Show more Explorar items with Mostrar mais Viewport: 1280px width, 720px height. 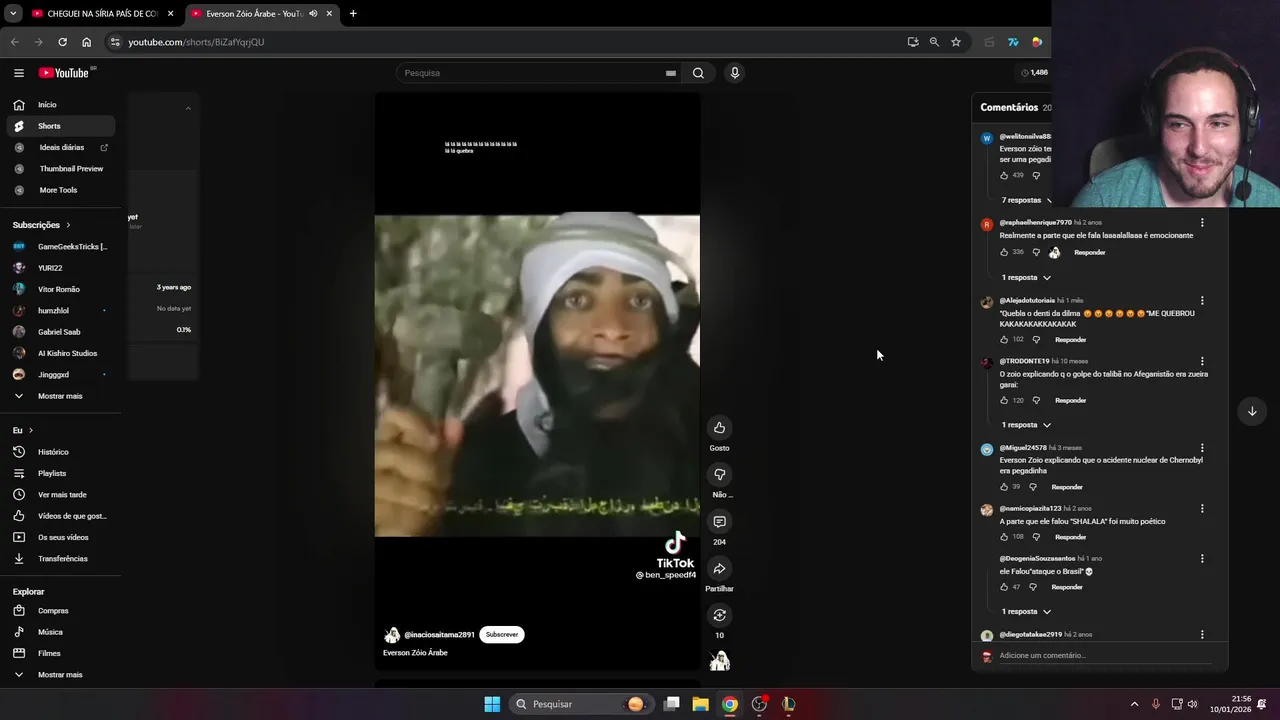(60, 675)
